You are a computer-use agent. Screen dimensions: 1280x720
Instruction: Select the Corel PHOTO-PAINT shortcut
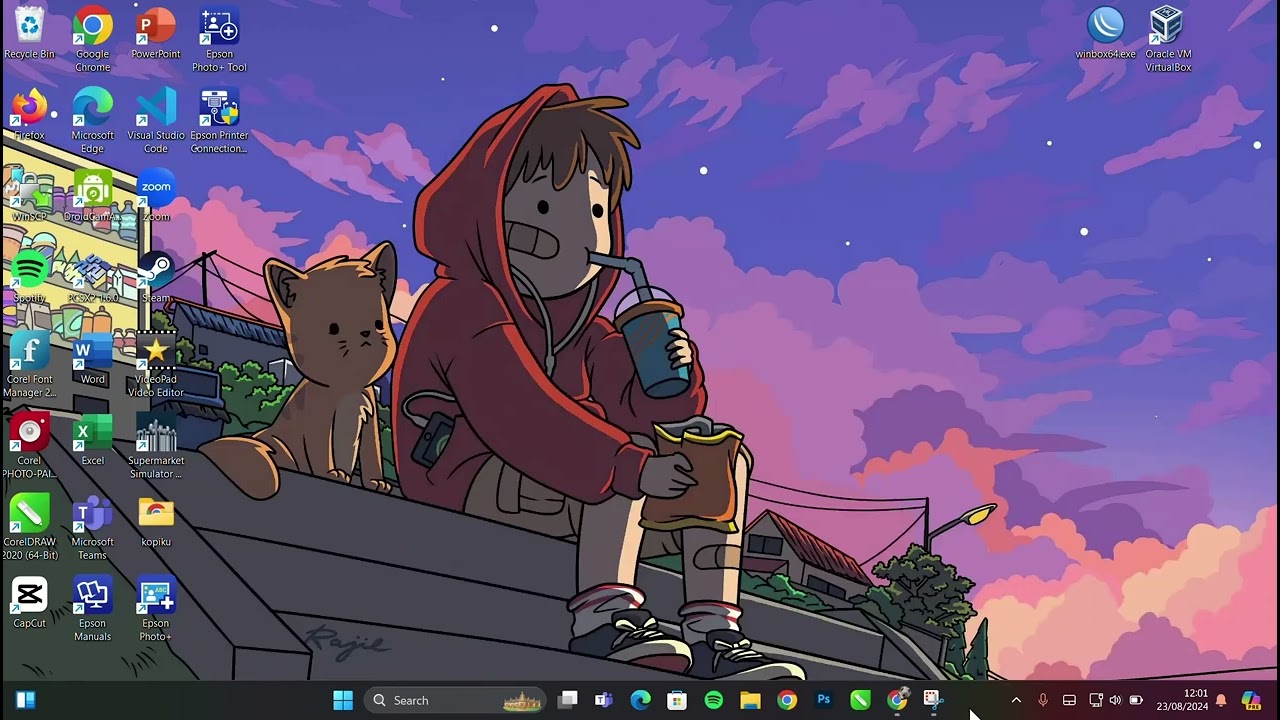(x=29, y=446)
